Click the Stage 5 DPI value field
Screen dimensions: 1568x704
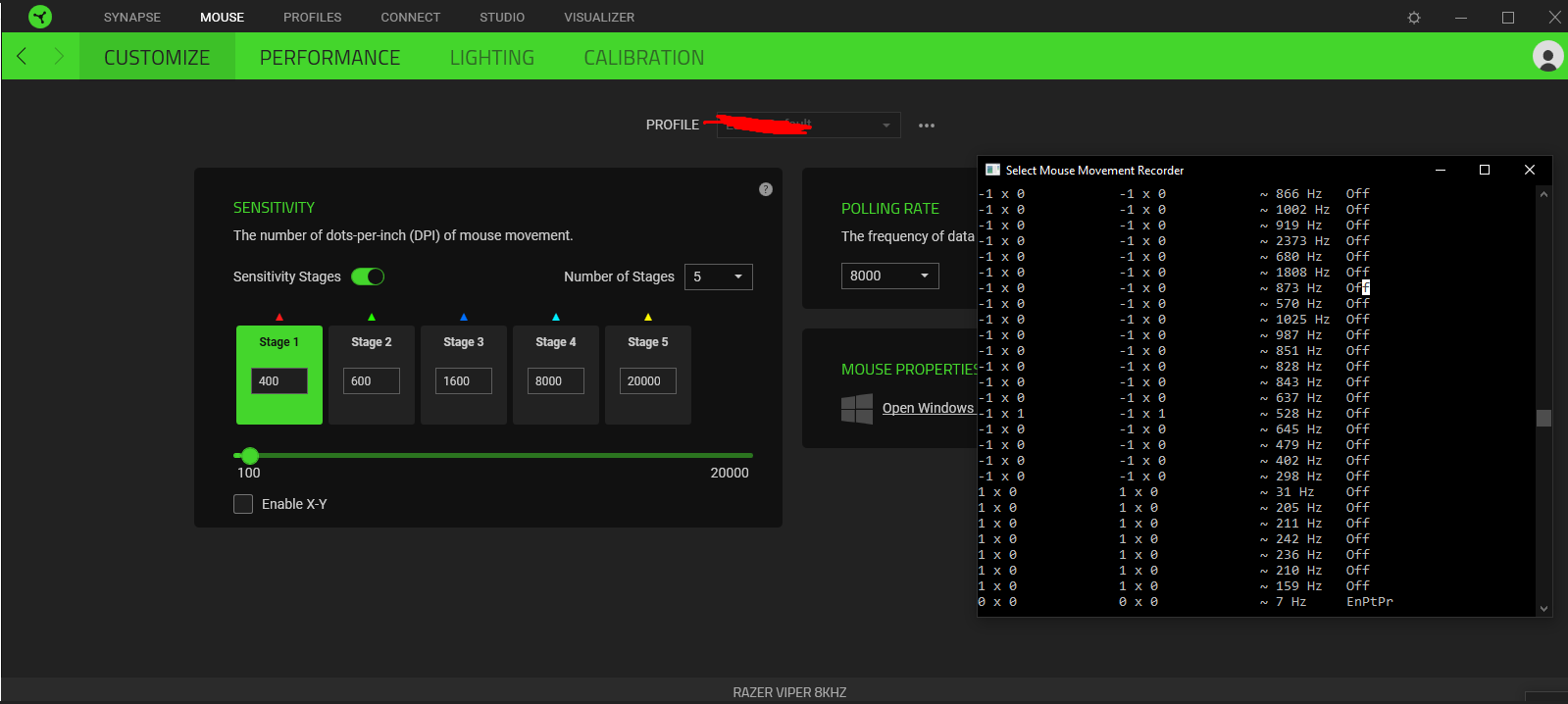tap(647, 380)
